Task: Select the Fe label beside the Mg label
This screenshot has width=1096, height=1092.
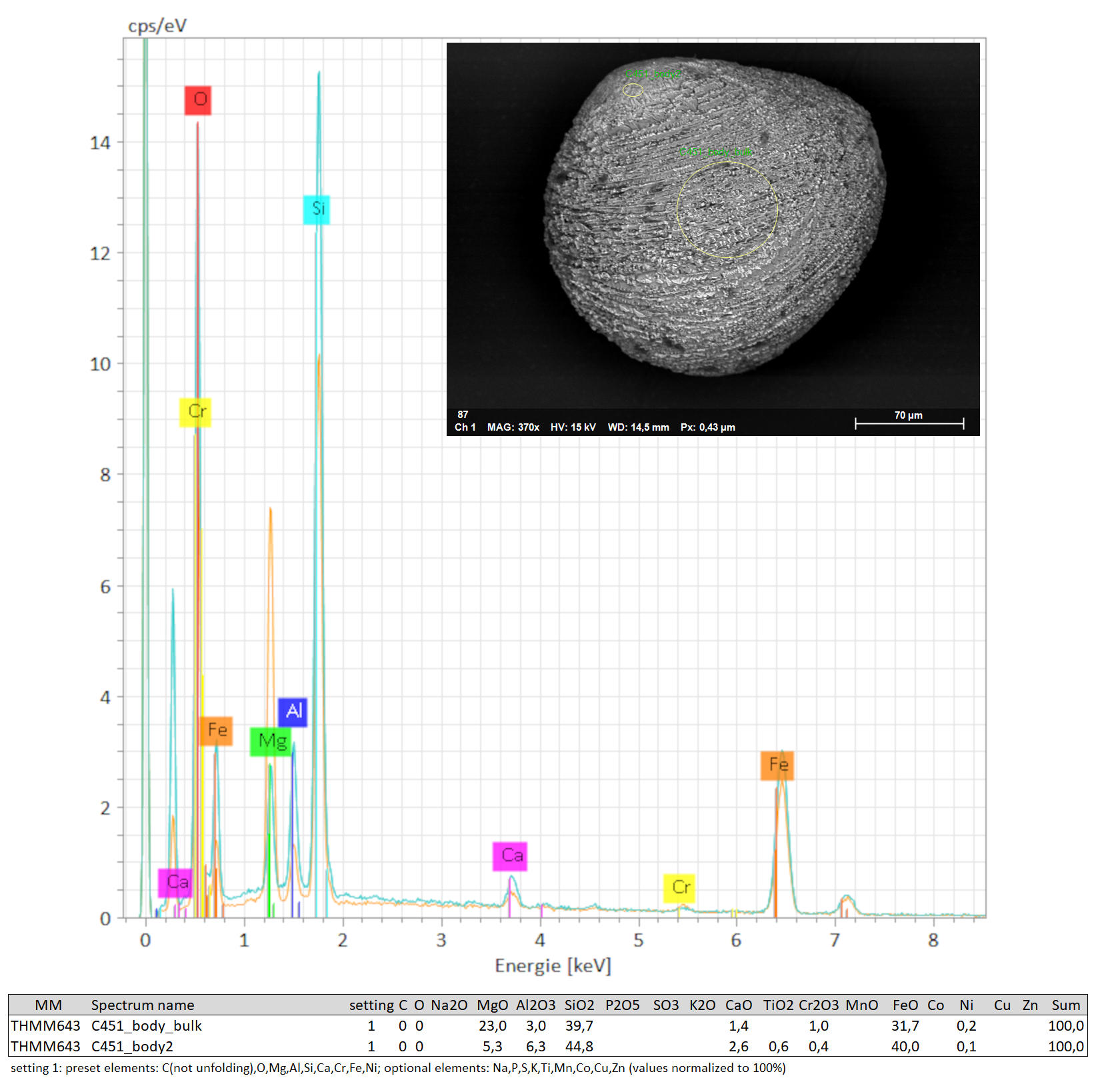Action: point(216,730)
